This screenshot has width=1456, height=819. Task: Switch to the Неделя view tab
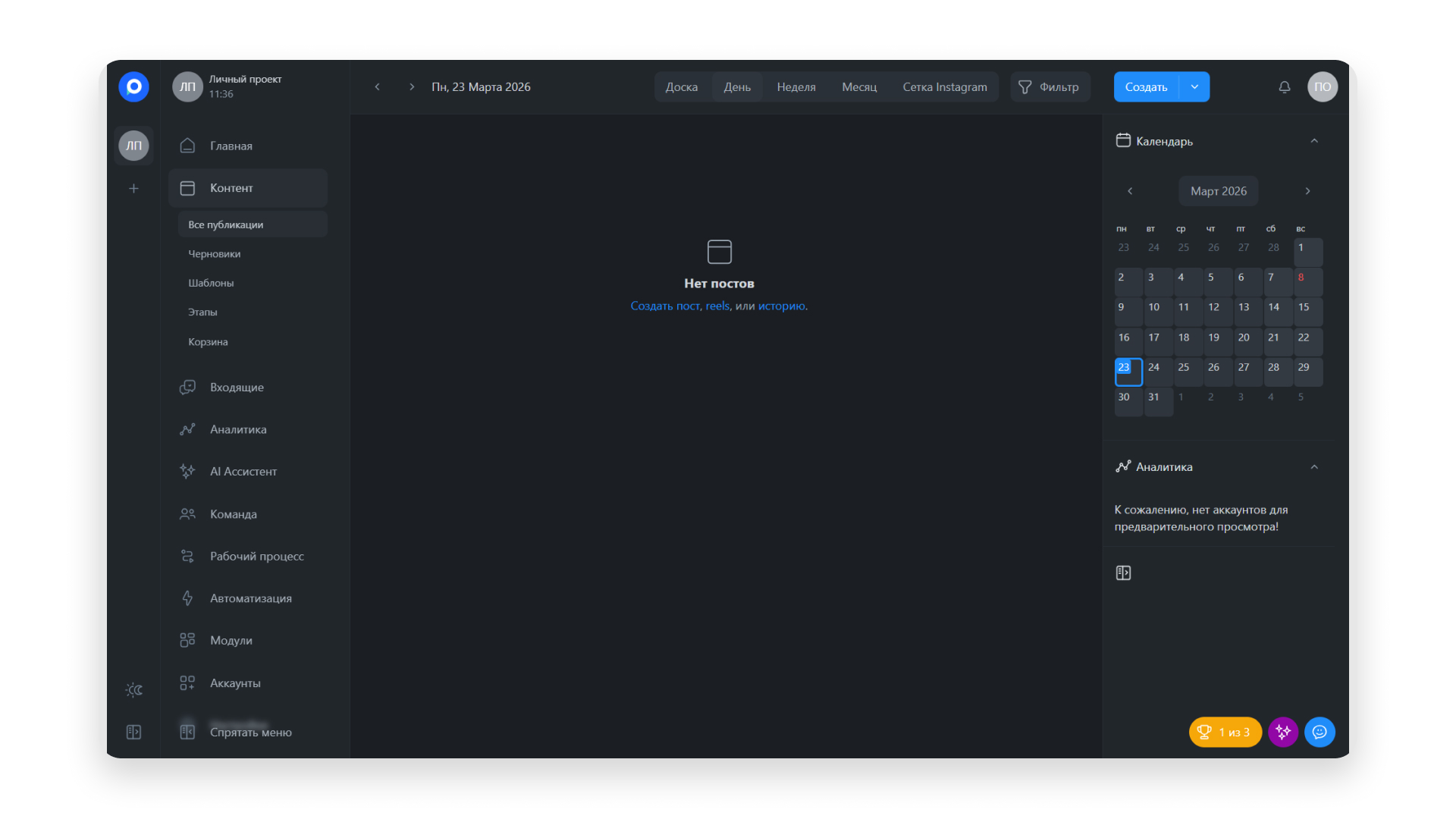click(x=795, y=87)
